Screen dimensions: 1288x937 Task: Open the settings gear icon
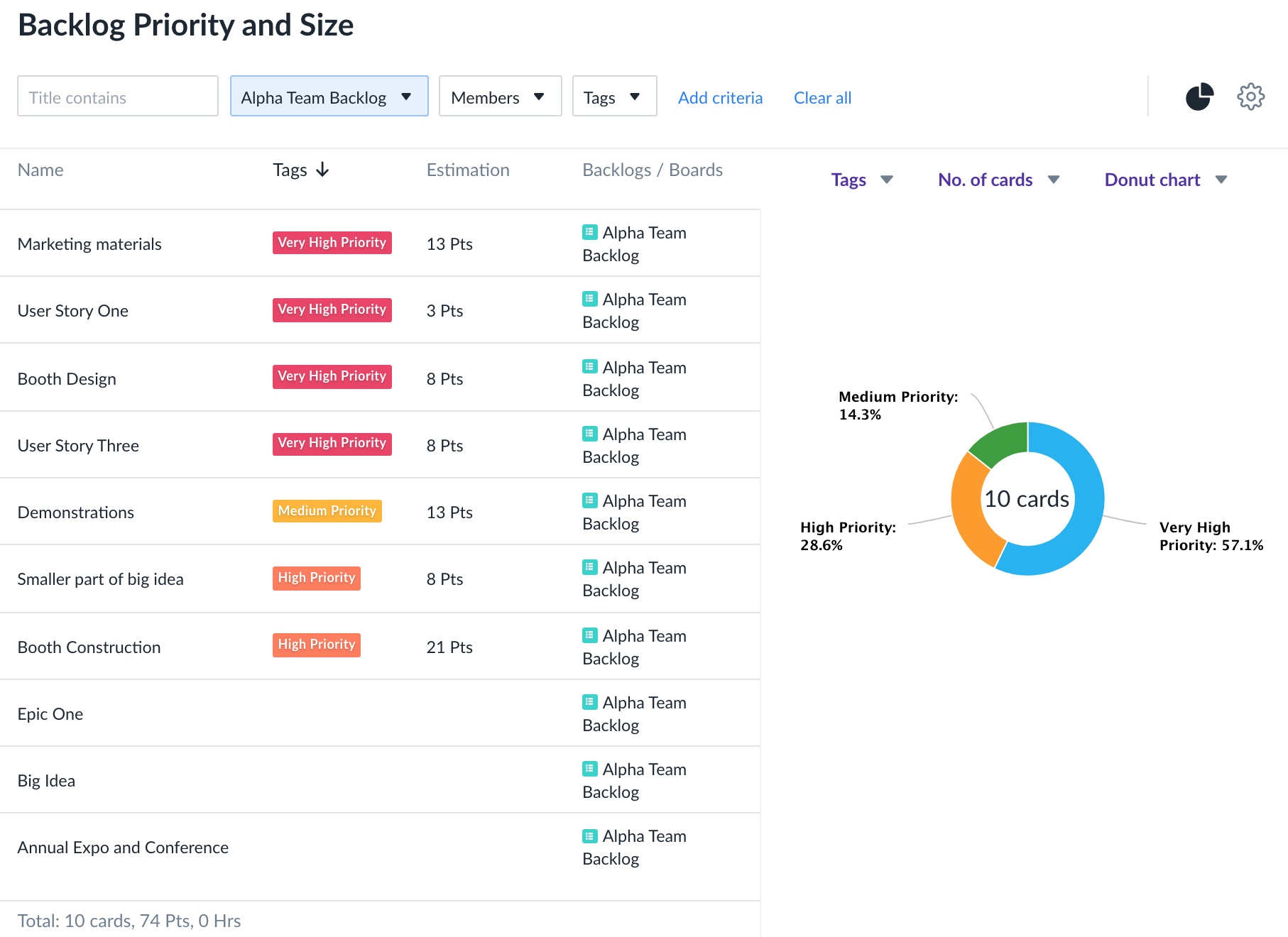1250,97
